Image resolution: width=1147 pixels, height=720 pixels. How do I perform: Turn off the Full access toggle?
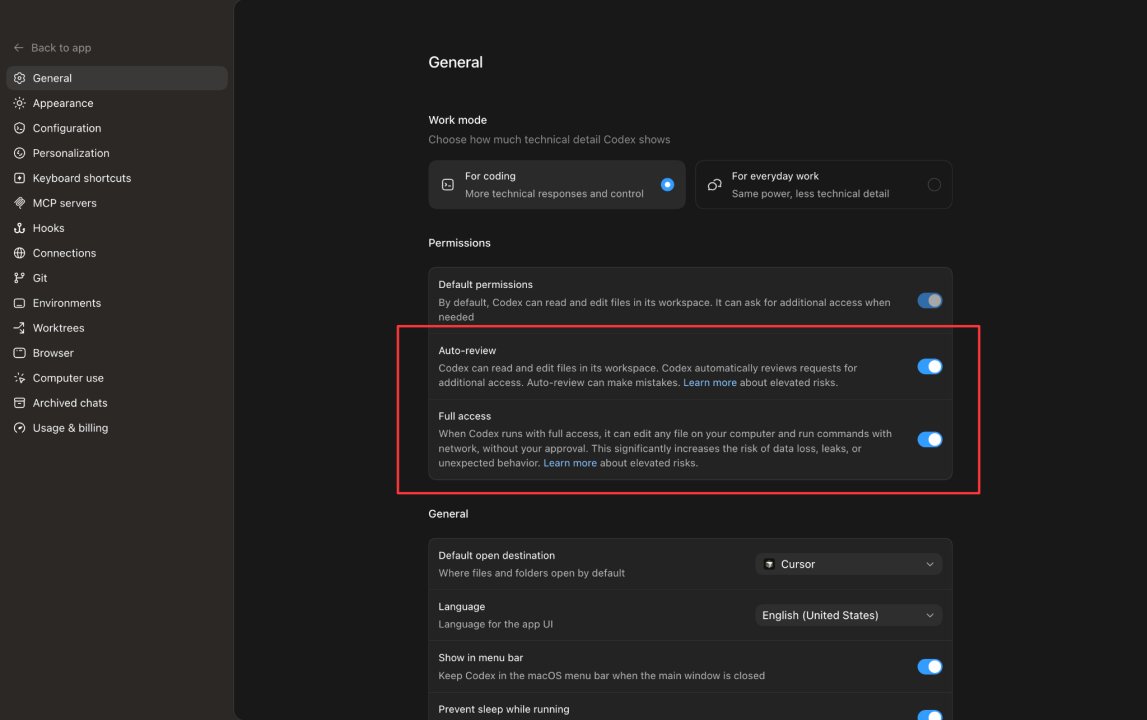(930, 440)
